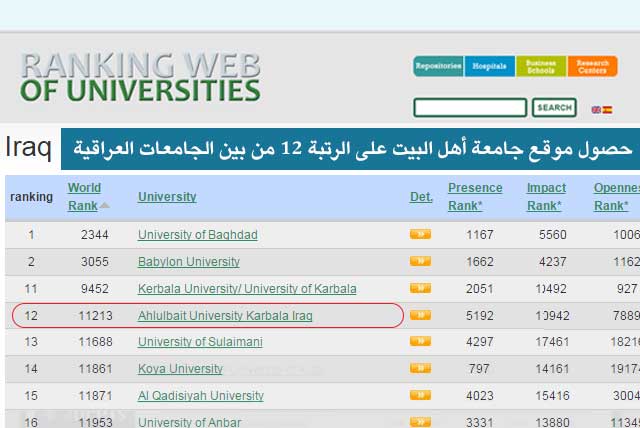
Task: Open details icon for Al Qadisiyah University
Action: point(420,395)
